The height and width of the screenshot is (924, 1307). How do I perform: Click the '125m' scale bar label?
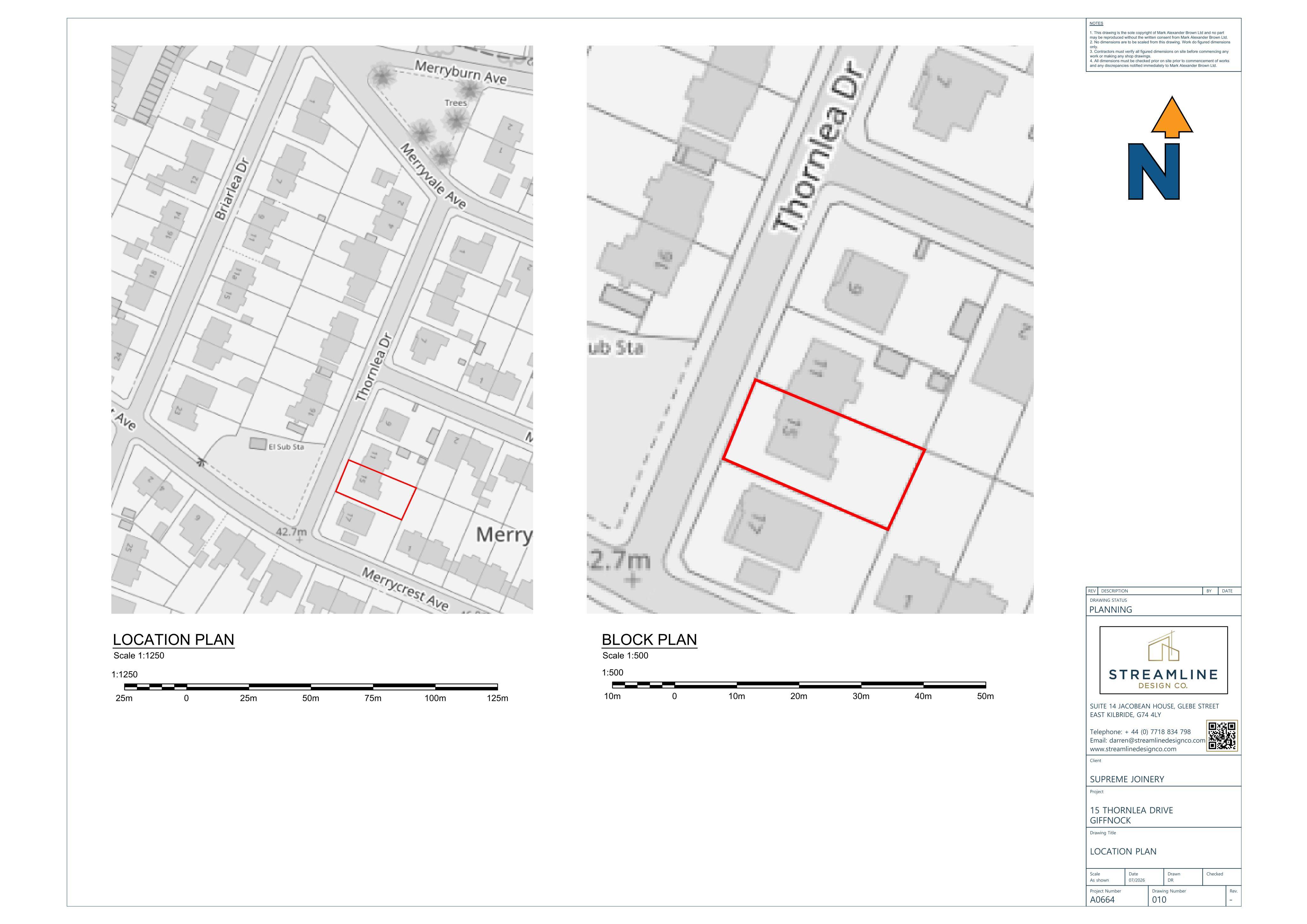(x=497, y=698)
